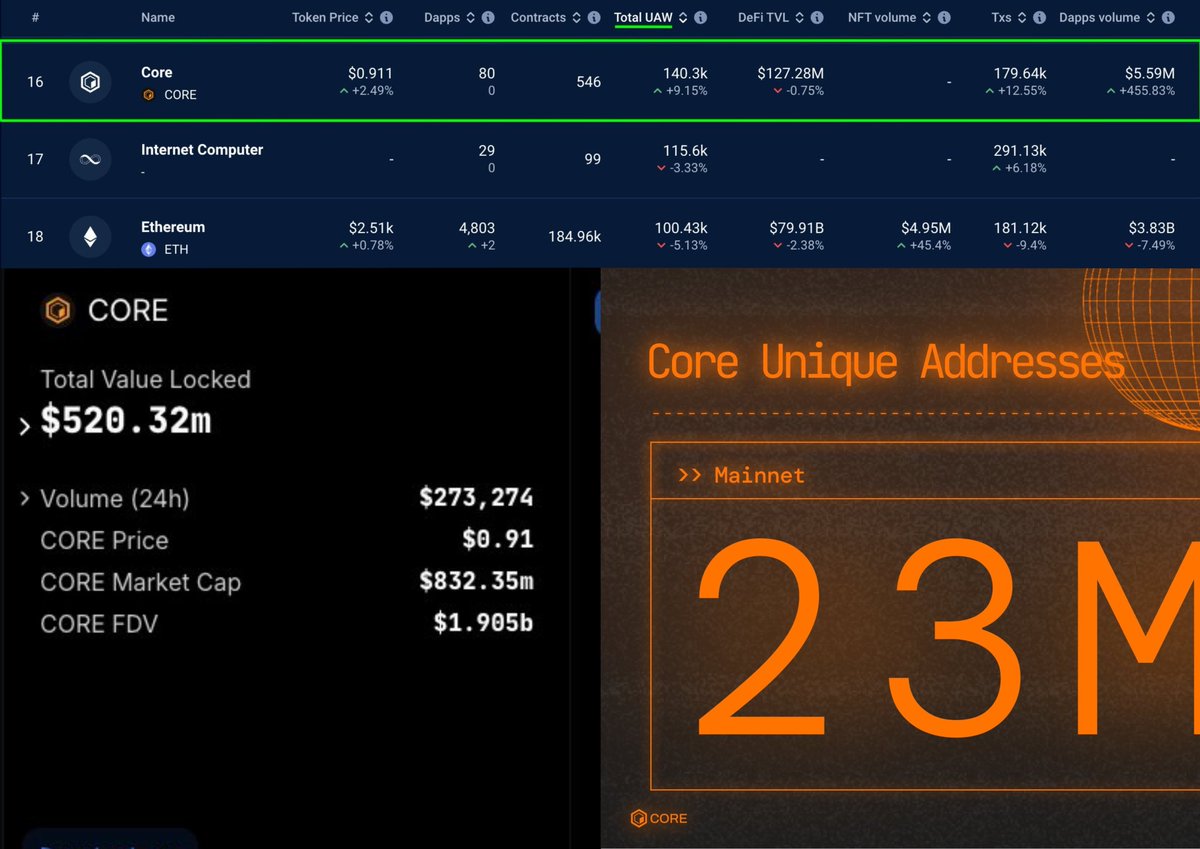Sort by Dapps volume arrows
1200x849 pixels.
[x=1153, y=18]
